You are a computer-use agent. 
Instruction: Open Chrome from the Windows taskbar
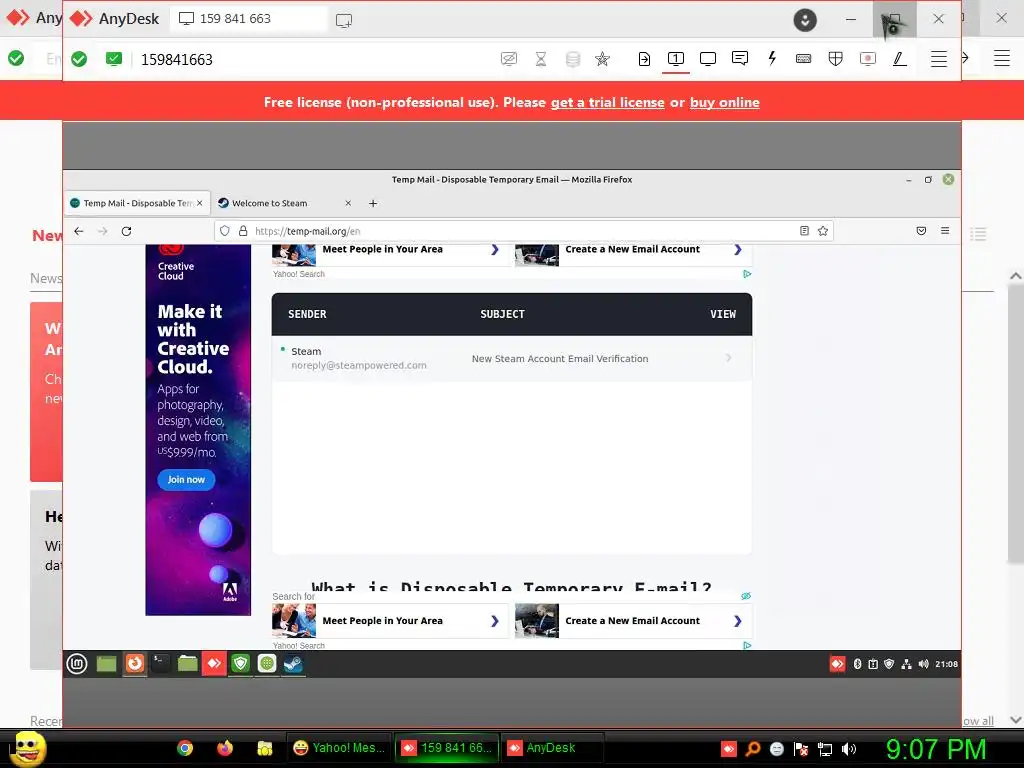click(185, 748)
